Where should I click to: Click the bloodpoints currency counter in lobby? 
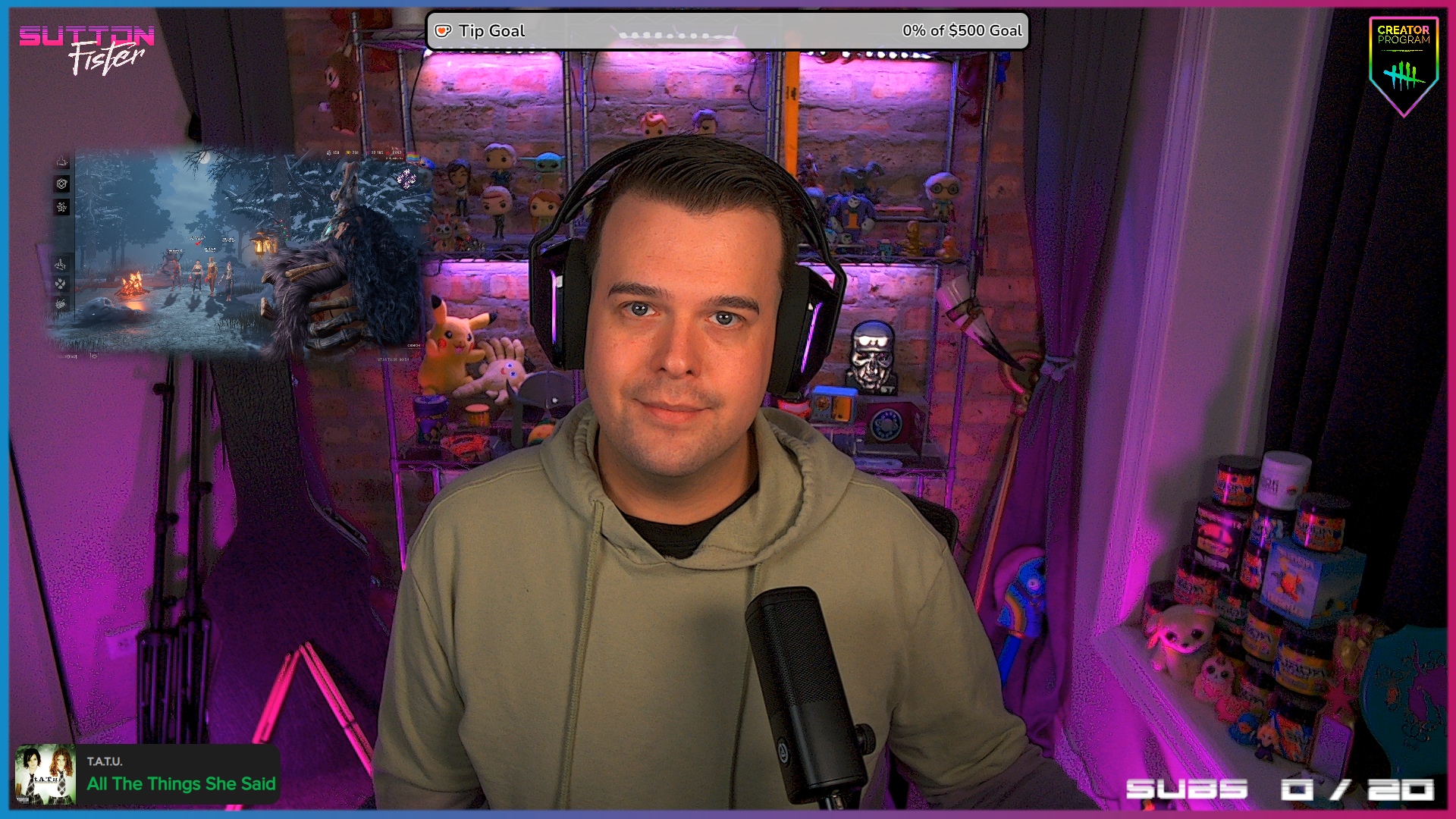393,152
